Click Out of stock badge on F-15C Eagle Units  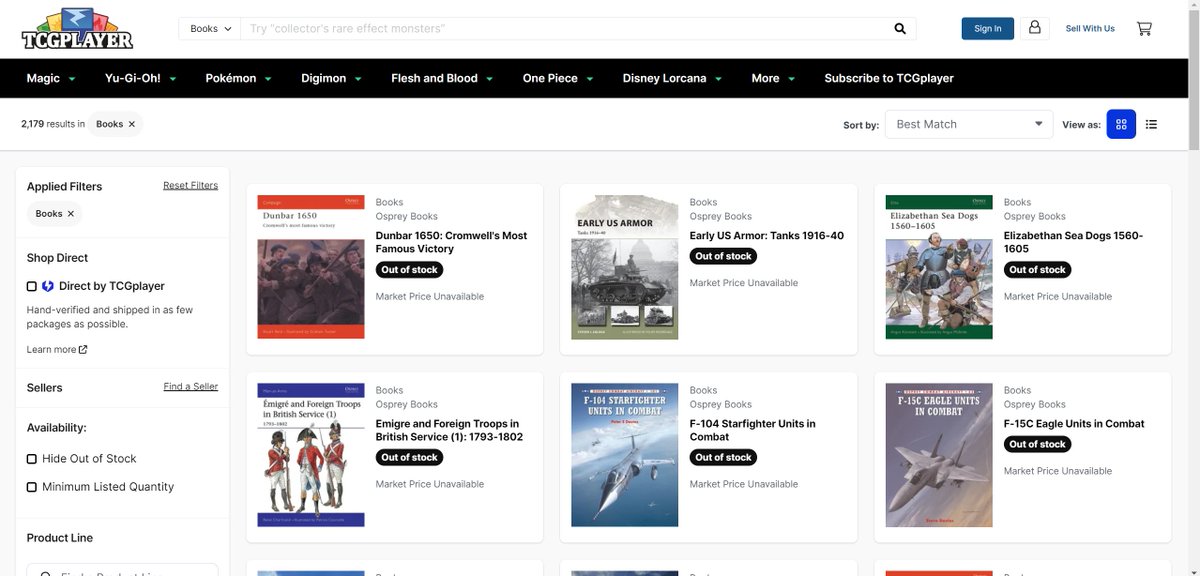click(1038, 444)
